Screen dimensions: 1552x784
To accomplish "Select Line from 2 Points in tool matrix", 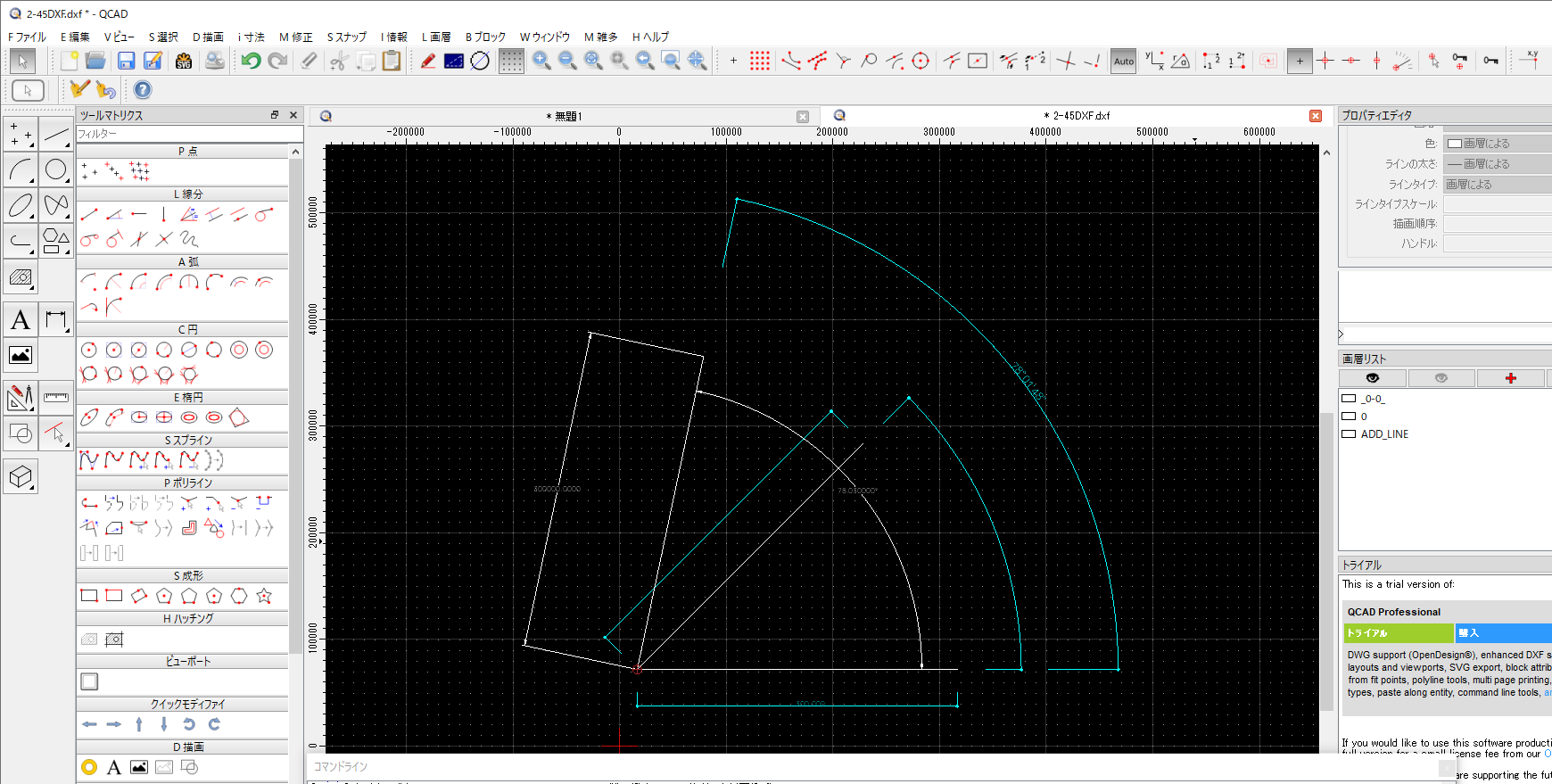I will (89, 215).
